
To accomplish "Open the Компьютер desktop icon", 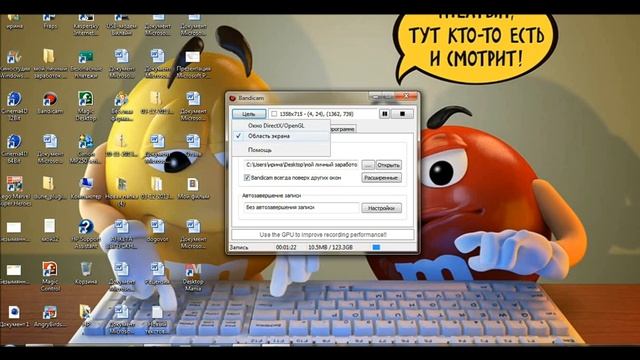I will coord(86,188).
